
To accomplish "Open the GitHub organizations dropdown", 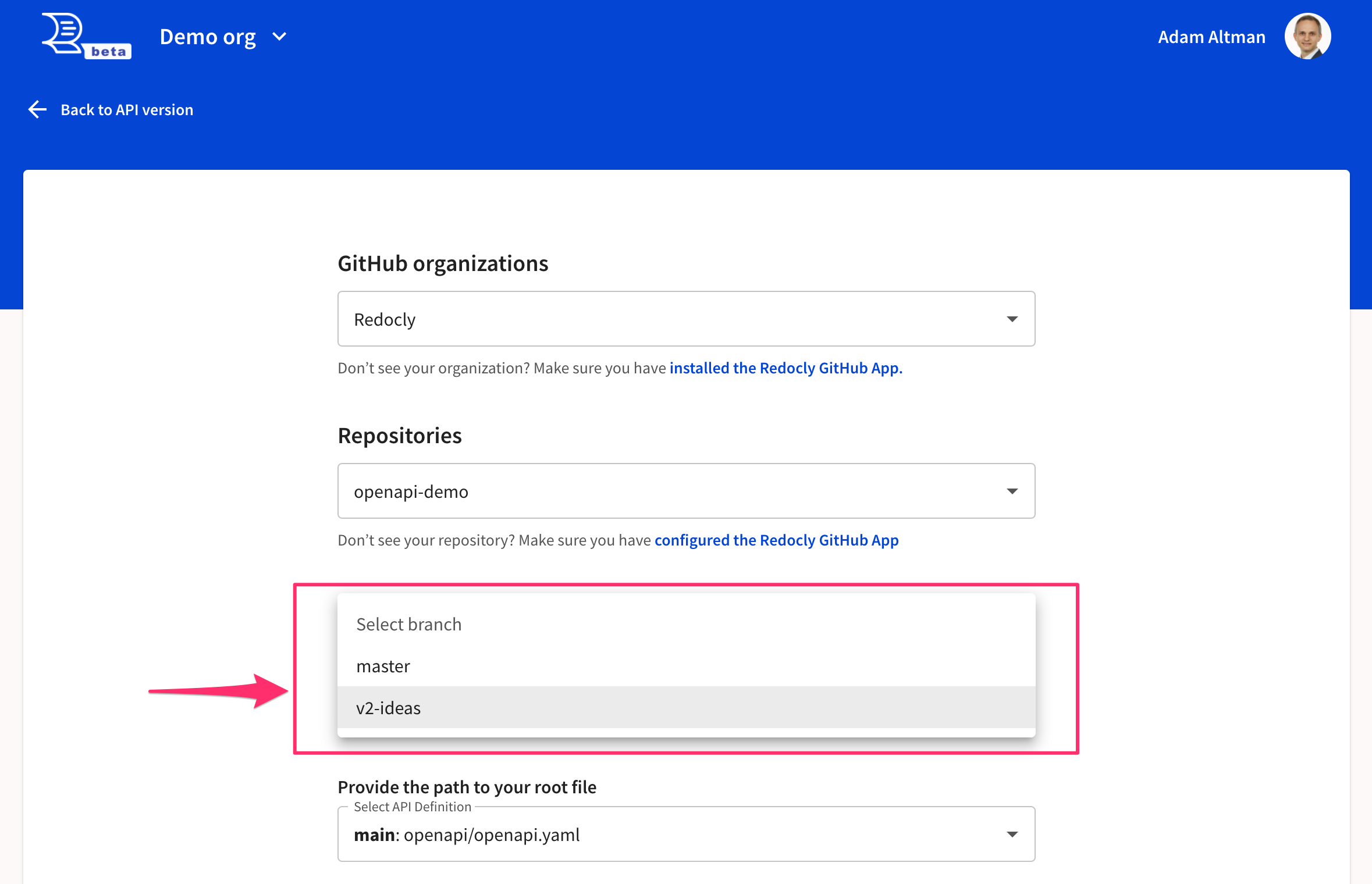I will 686,319.
